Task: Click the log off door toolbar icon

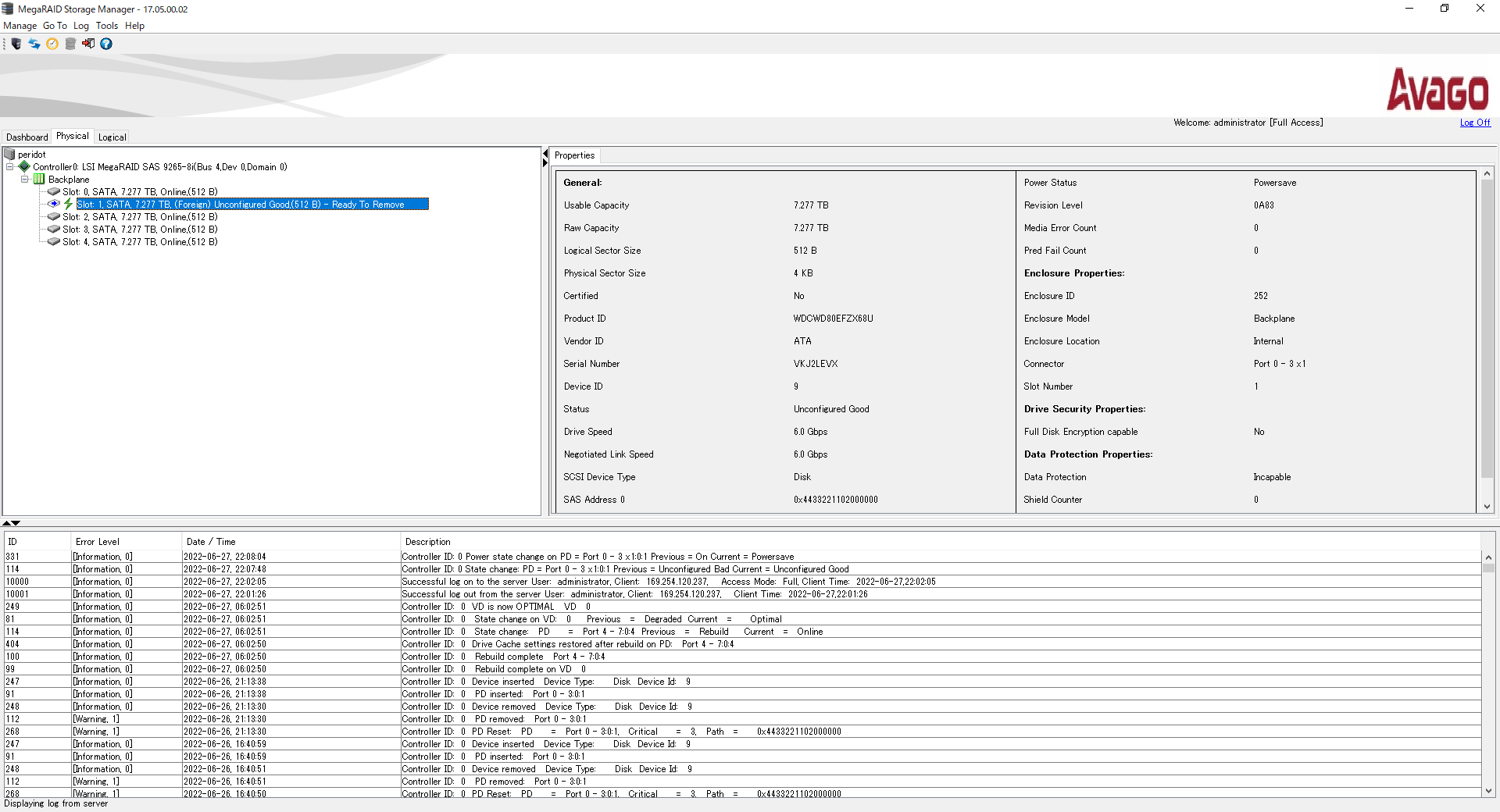Action: tap(88, 44)
